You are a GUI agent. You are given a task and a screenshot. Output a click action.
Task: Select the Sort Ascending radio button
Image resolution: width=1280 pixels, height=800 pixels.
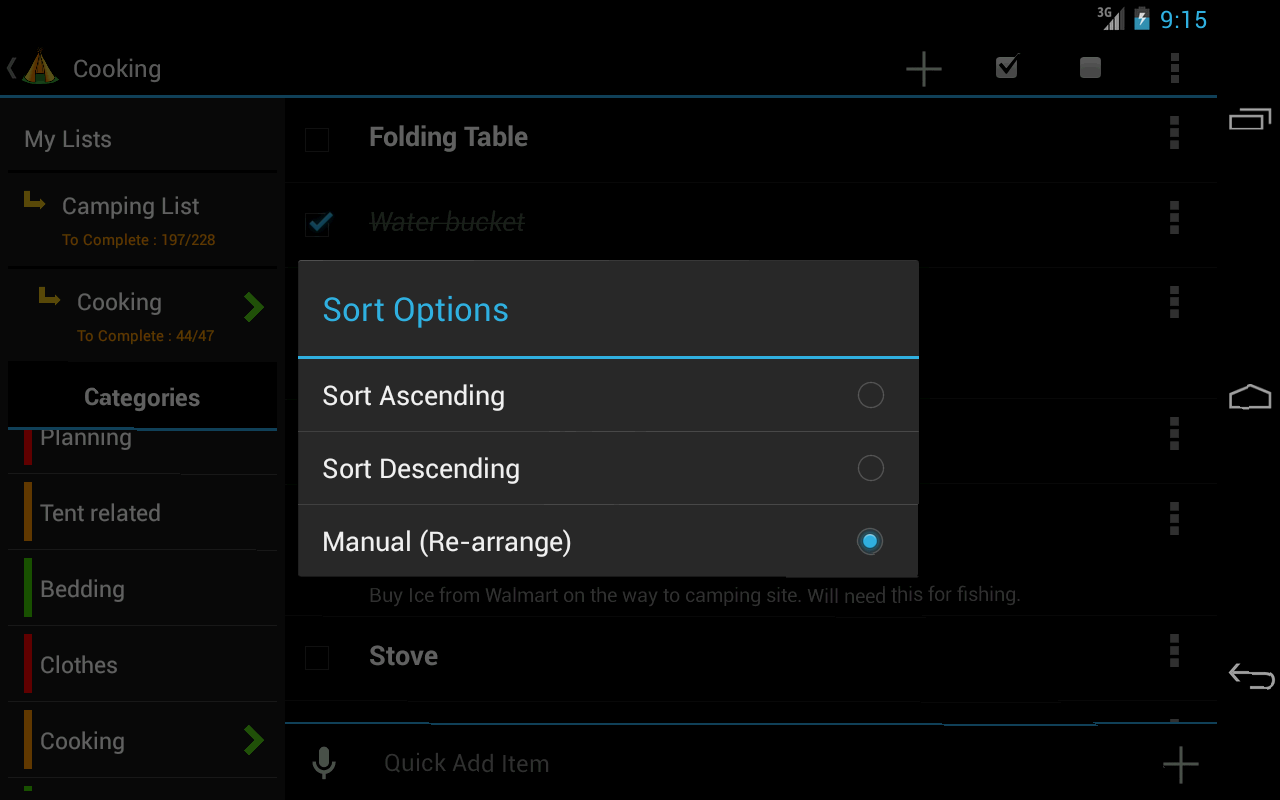pyautogui.click(x=870, y=395)
